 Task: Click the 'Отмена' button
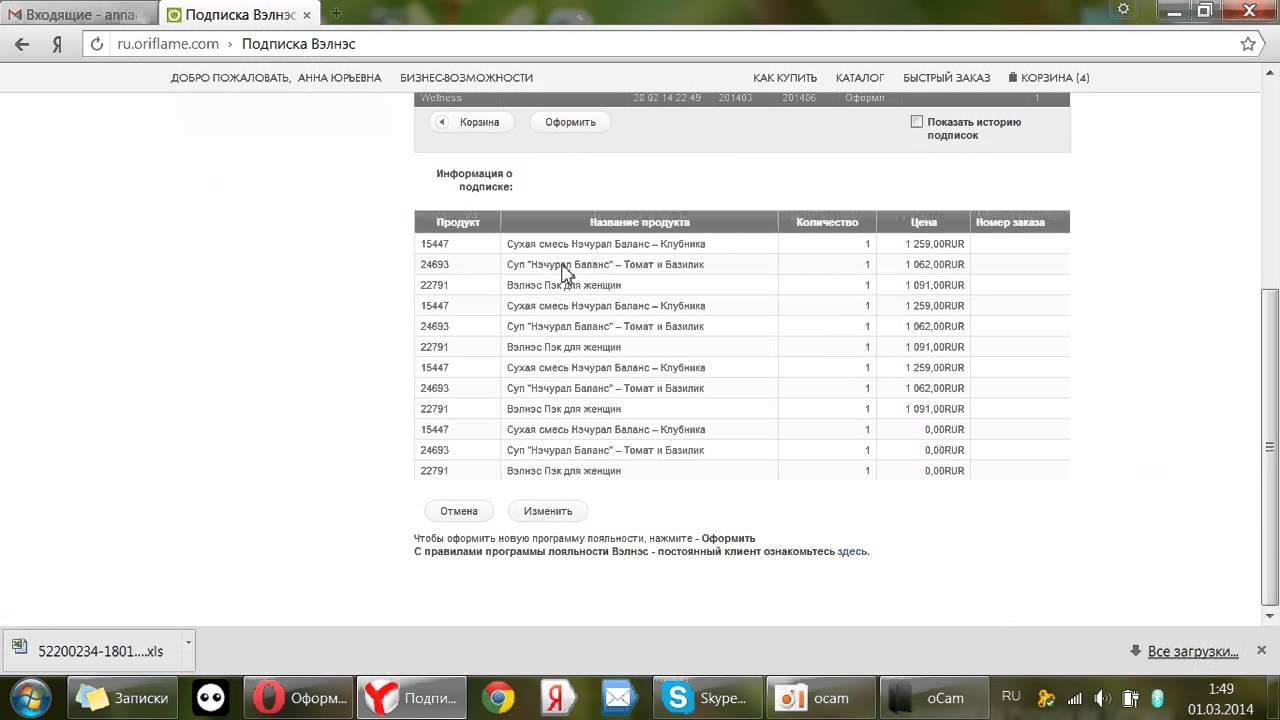(459, 511)
